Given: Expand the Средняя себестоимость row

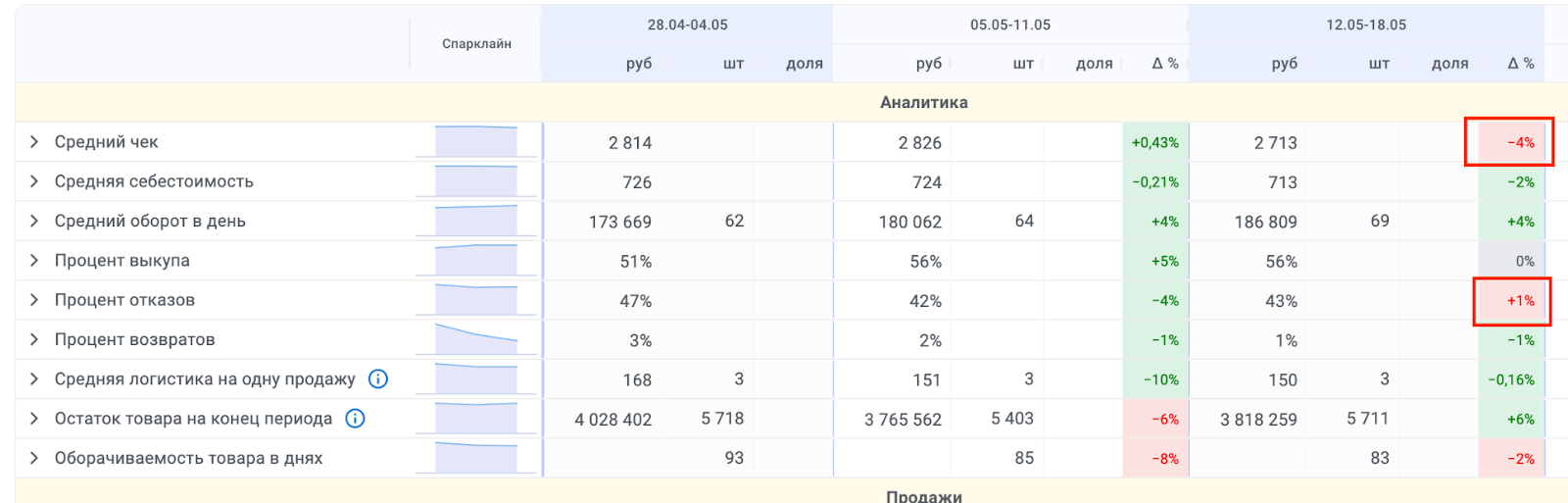Looking at the screenshot, I should tap(34, 181).
